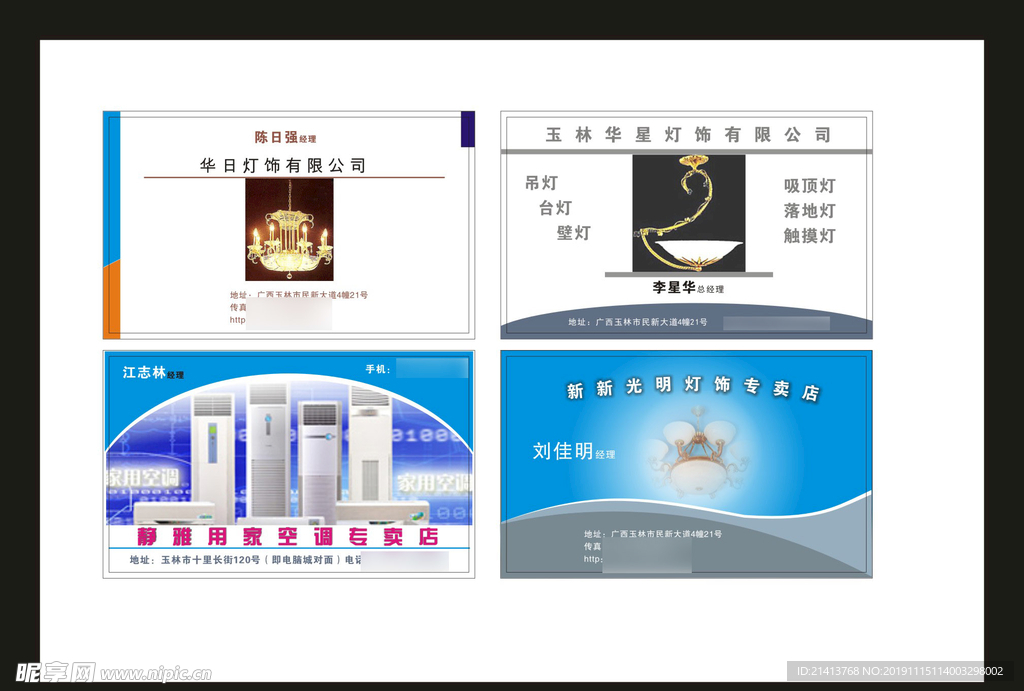Image resolution: width=1024 pixels, height=691 pixels.
Task: Click the 玉林华星灯饰有限公司 header text
Action: tap(688, 134)
